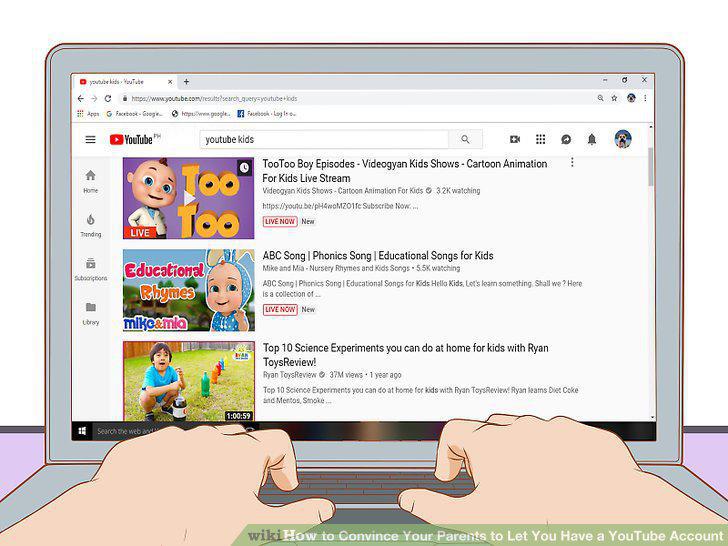Click the zoom magnifier in address bar

pos(600,98)
